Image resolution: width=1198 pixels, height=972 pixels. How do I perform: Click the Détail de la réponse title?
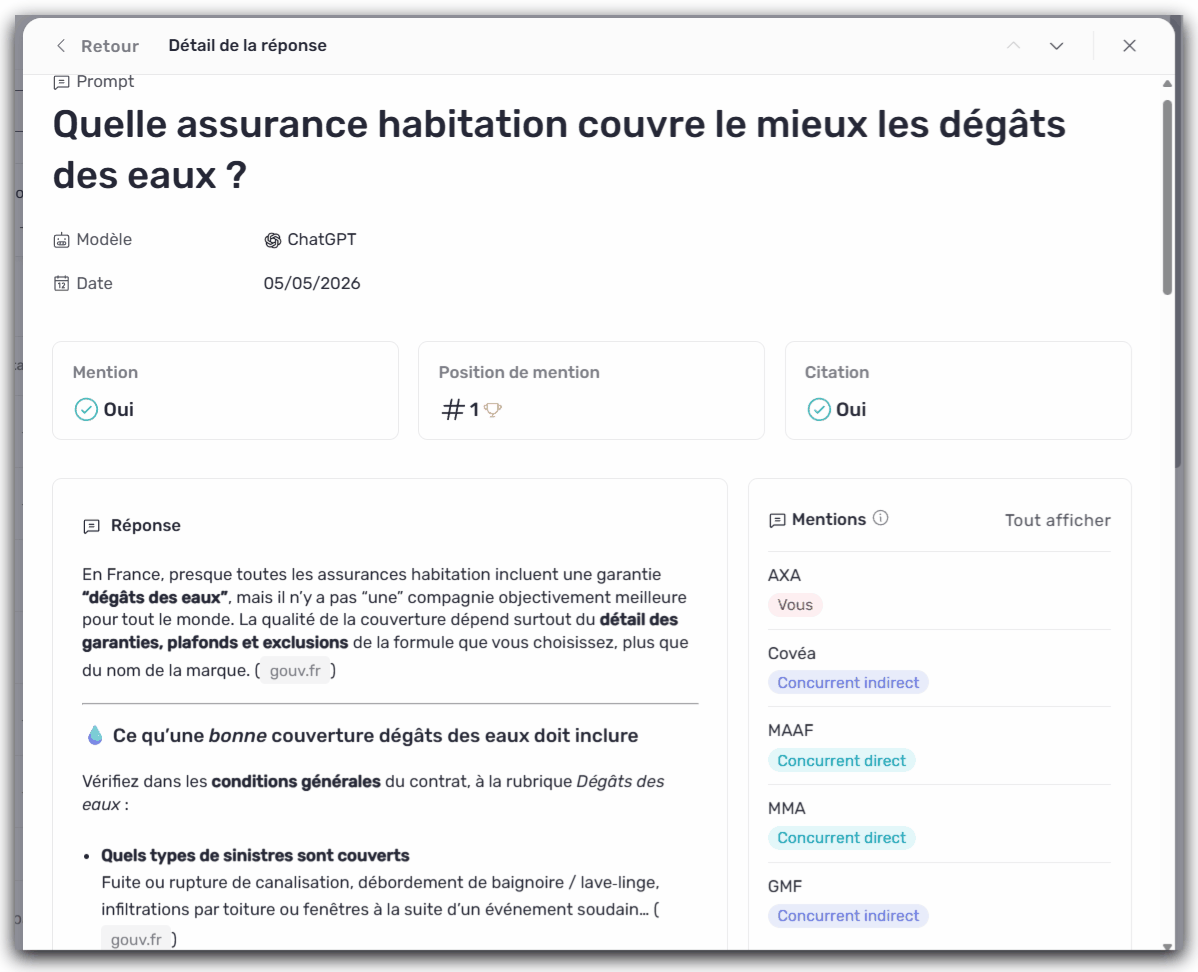pyautogui.click(x=248, y=46)
